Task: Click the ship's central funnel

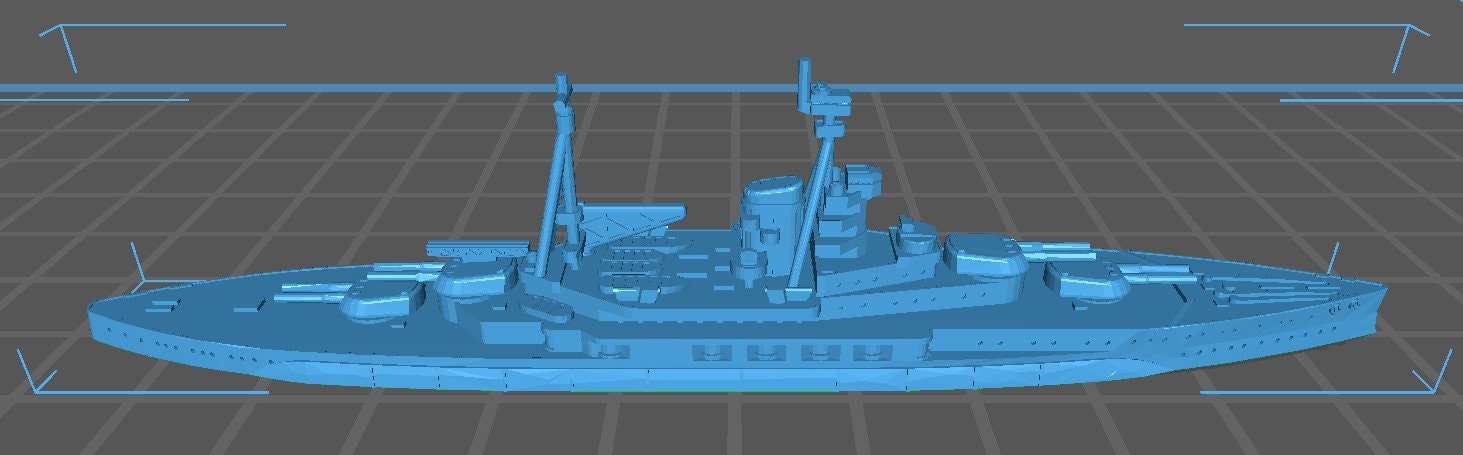Action: point(773,217)
